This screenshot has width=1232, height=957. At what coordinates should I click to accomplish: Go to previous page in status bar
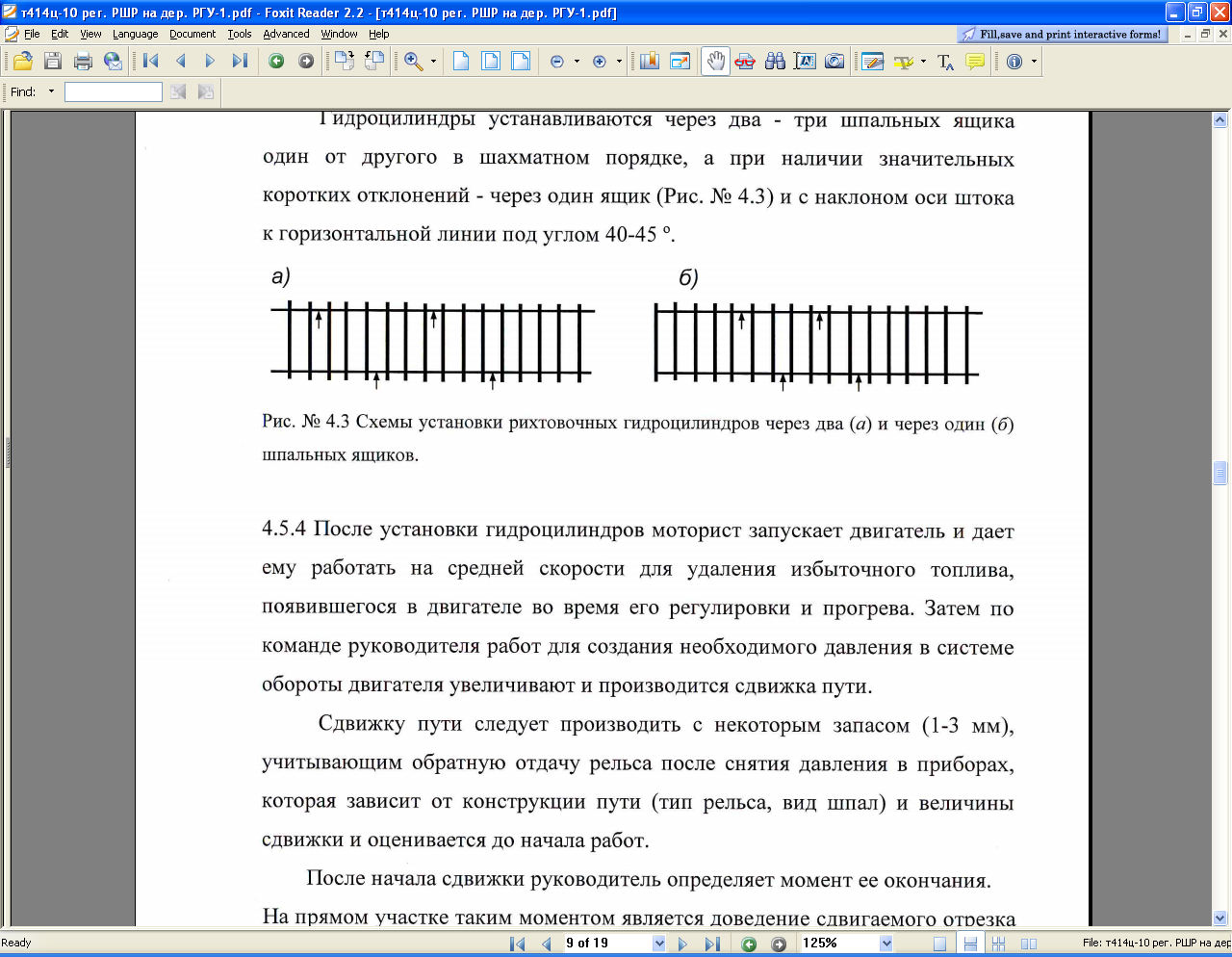546,944
